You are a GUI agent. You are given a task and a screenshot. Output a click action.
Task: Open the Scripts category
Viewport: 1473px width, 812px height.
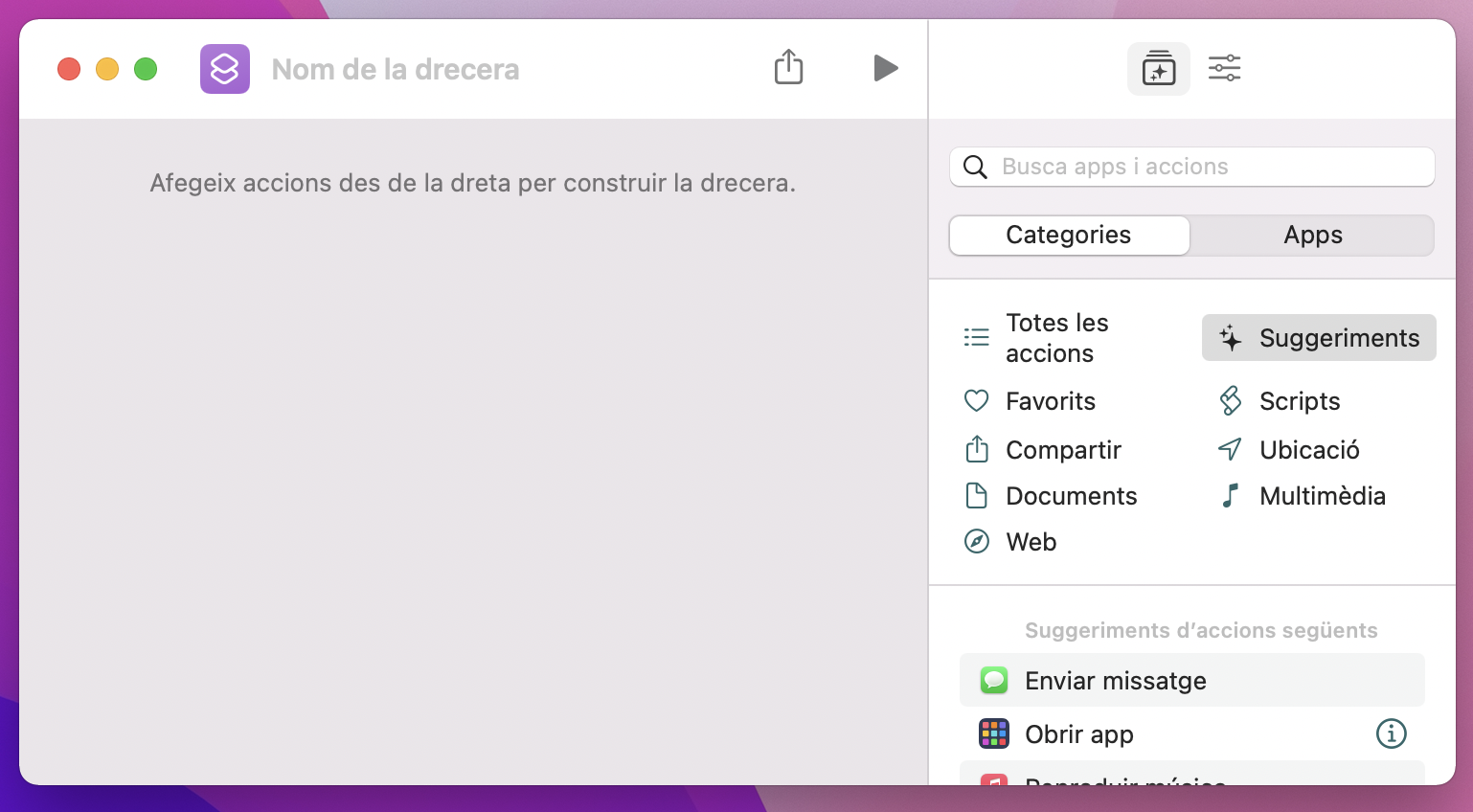(x=1299, y=401)
